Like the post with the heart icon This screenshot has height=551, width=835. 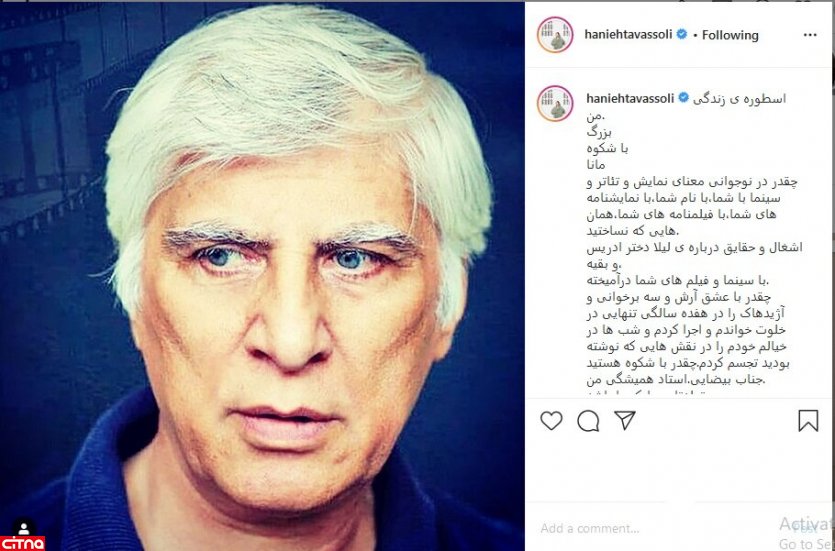551,421
